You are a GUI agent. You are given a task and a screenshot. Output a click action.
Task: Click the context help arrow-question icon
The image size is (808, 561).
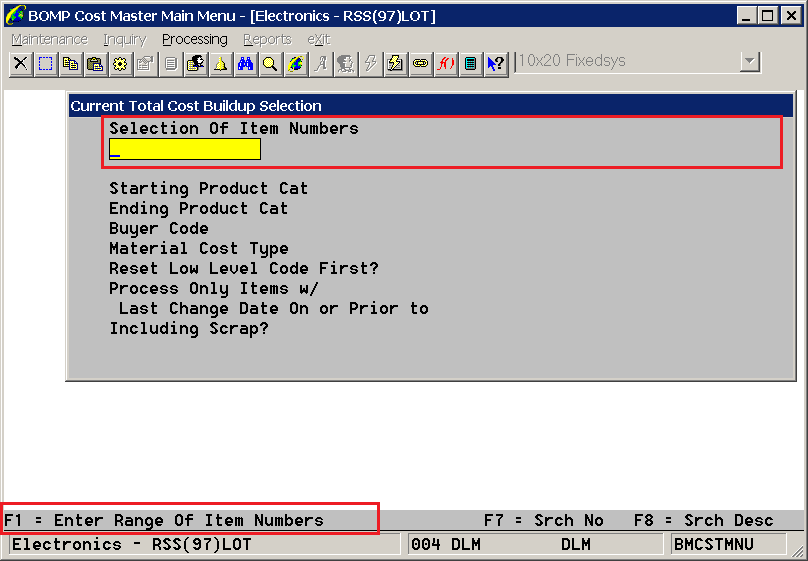[x=496, y=64]
